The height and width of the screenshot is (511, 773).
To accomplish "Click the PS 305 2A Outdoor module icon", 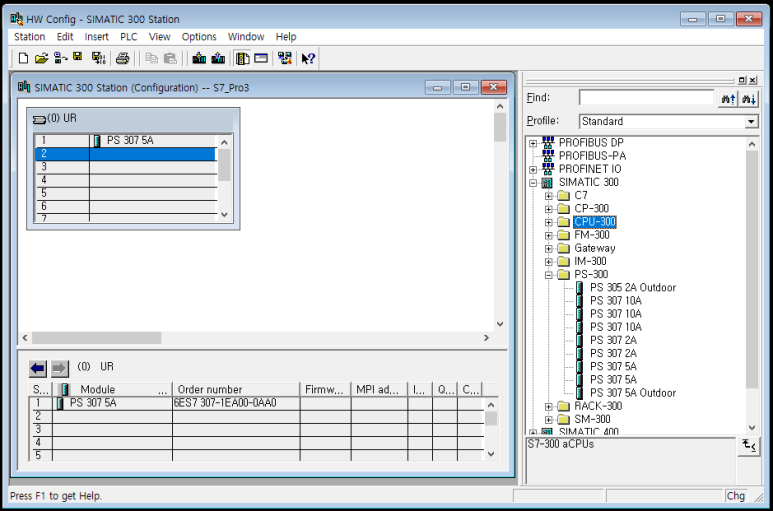I will [x=580, y=287].
